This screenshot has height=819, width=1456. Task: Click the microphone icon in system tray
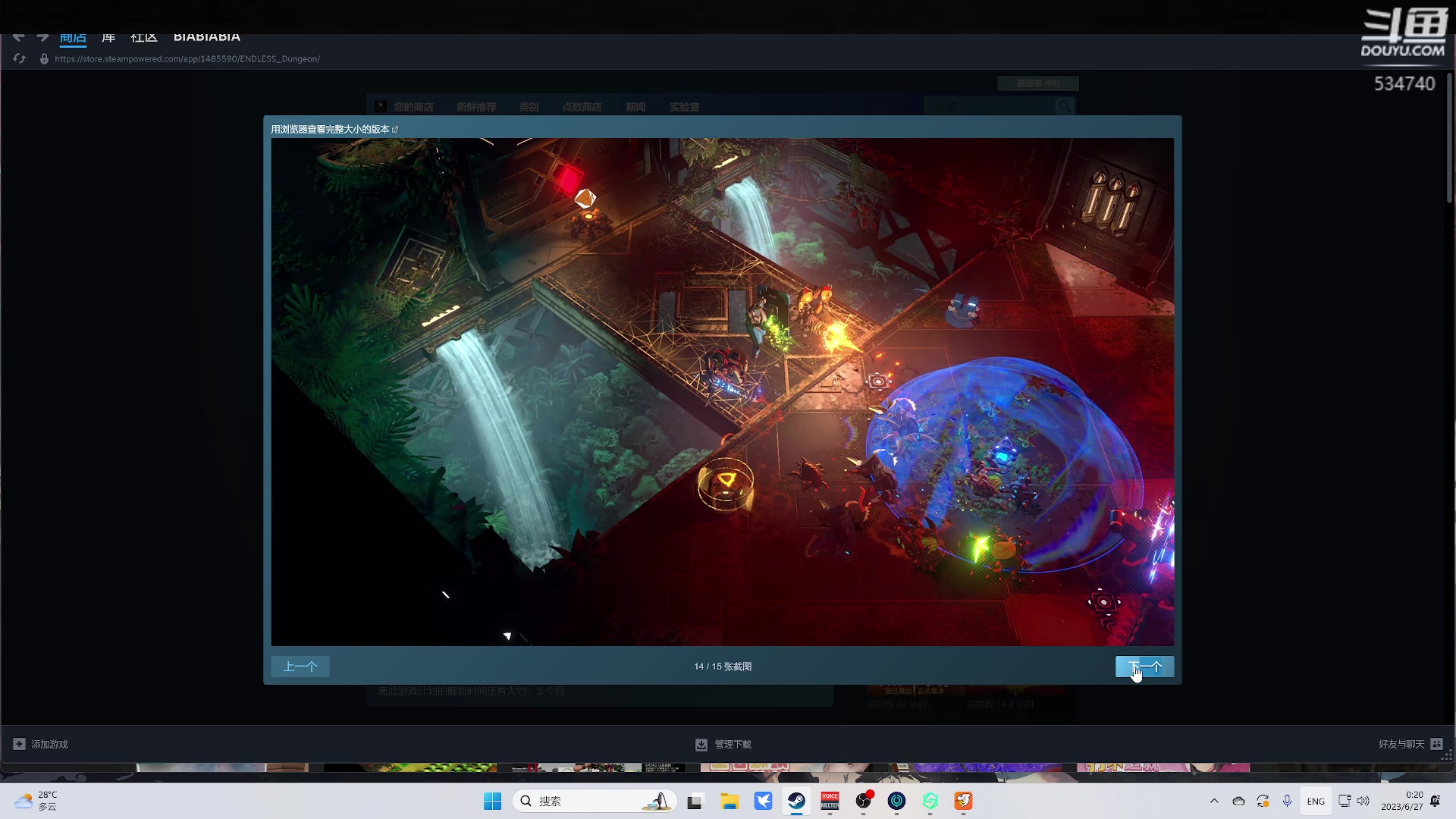1287,801
